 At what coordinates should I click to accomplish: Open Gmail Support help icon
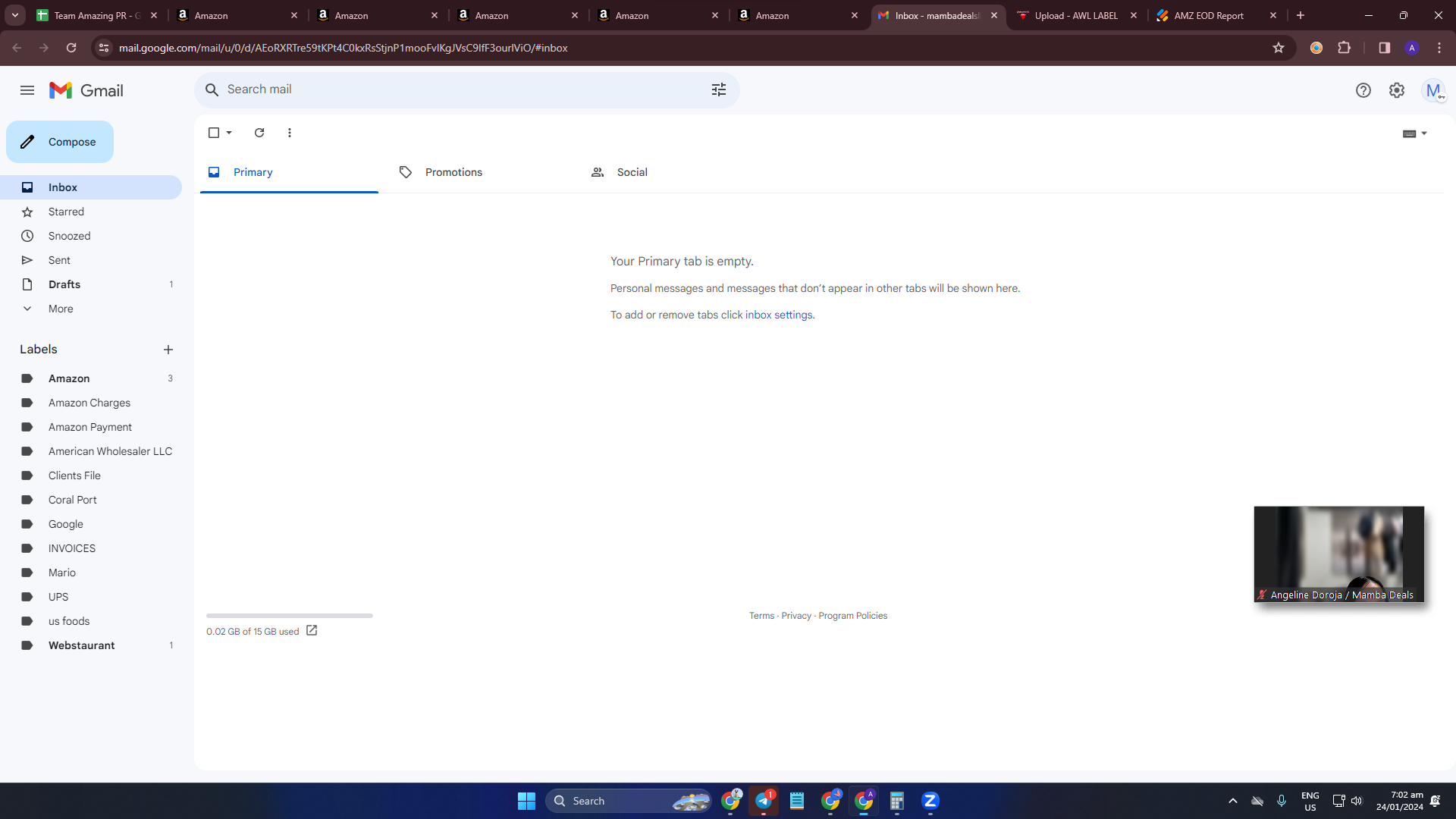click(1363, 90)
